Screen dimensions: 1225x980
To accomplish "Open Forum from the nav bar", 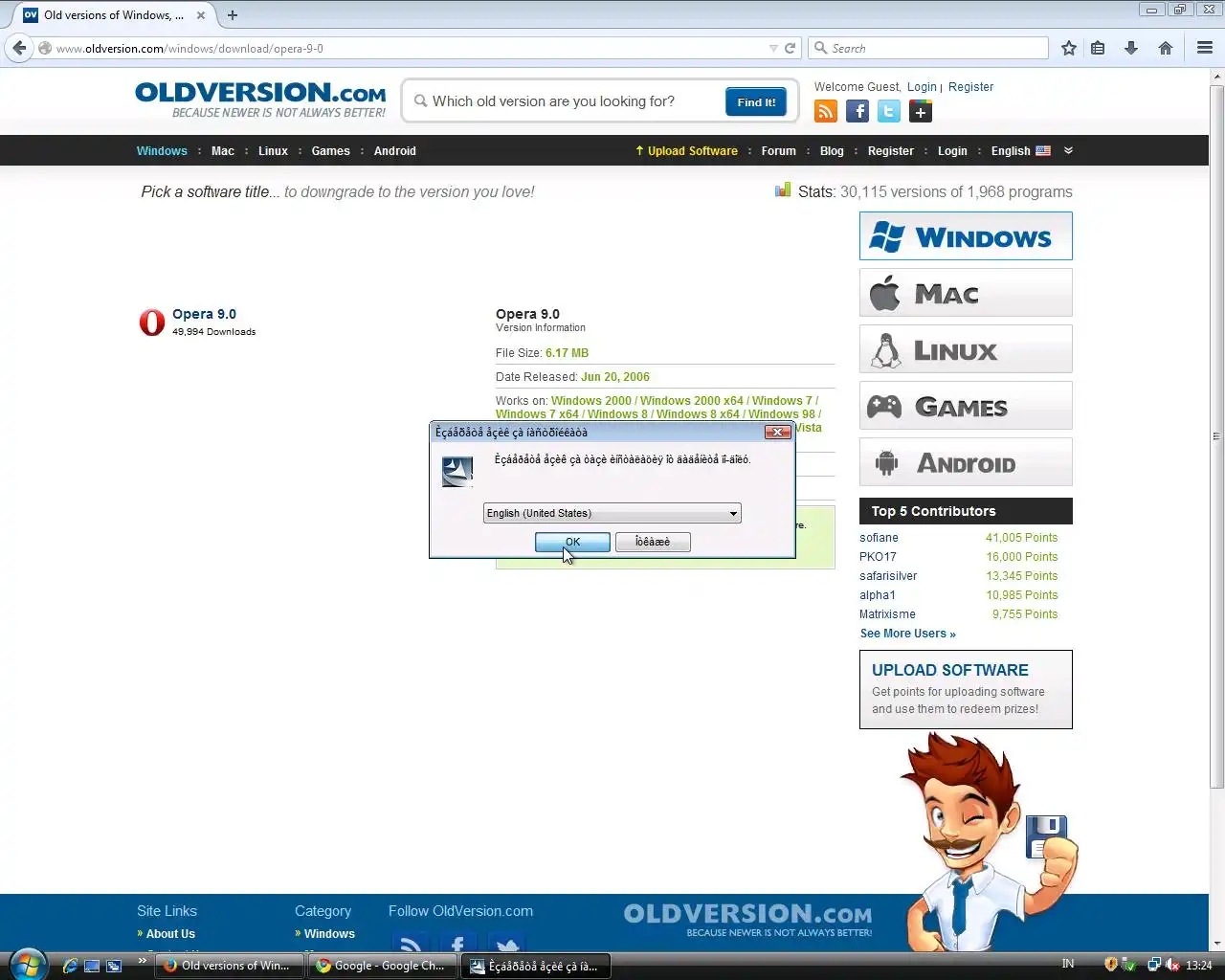I will tap(779, 151).
